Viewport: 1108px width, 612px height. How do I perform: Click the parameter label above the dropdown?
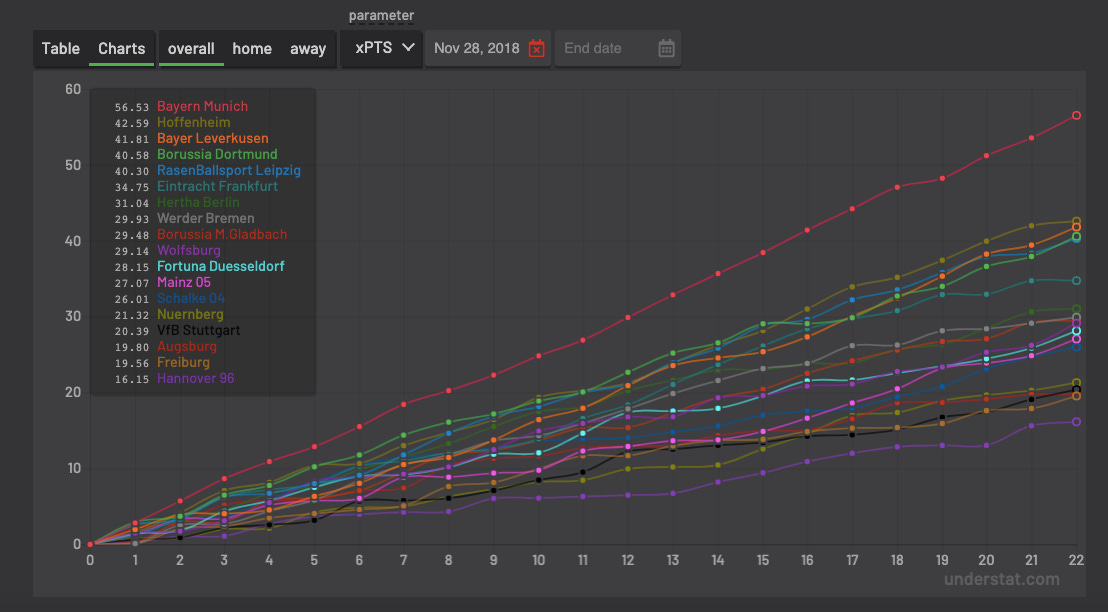(382, 15)
